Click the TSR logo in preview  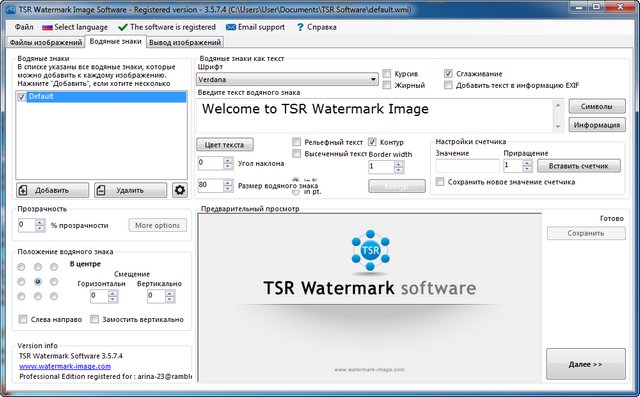coord(370,250)
